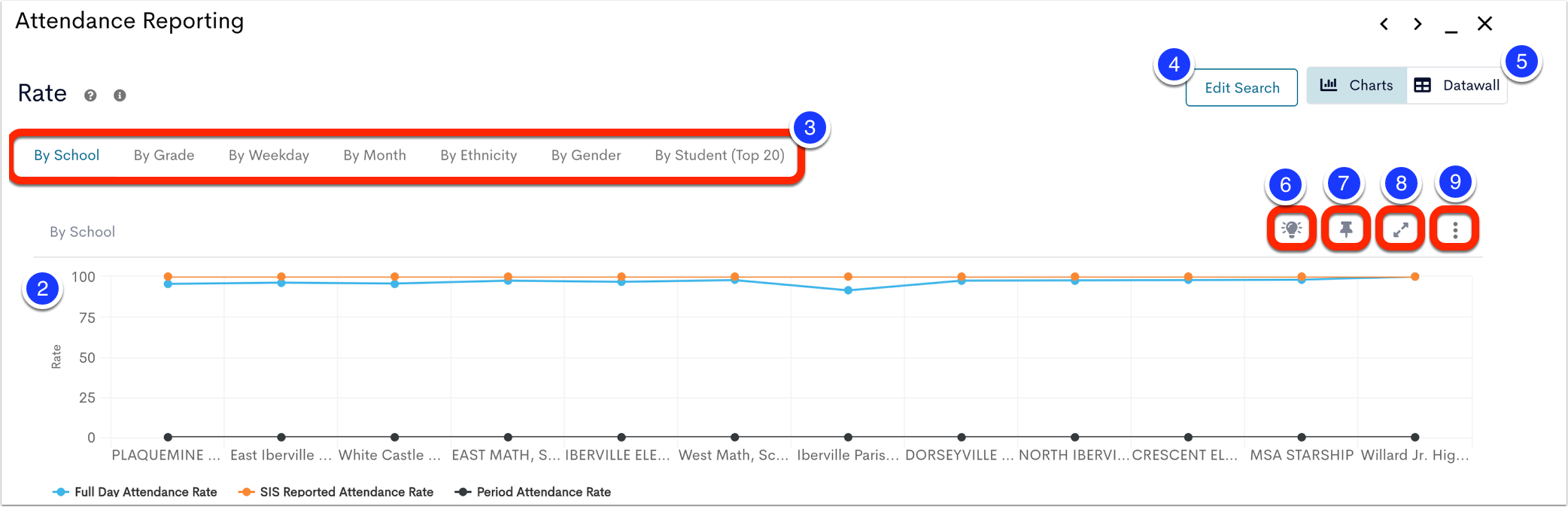Click the Edit Search button
Viewport: 1568px width, 507px height.
pos(1241,88)
